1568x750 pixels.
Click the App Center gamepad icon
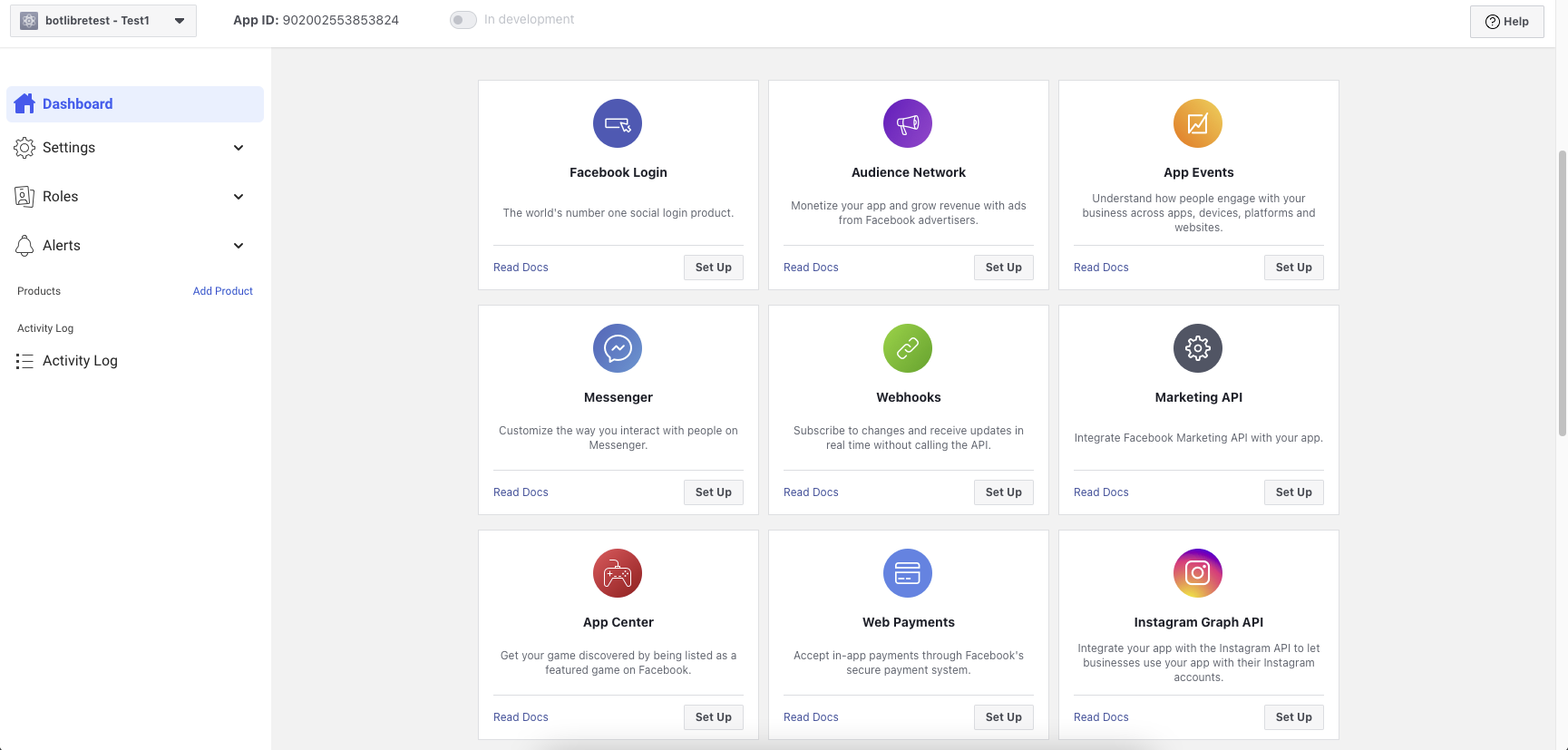click(x=618, y=573)
